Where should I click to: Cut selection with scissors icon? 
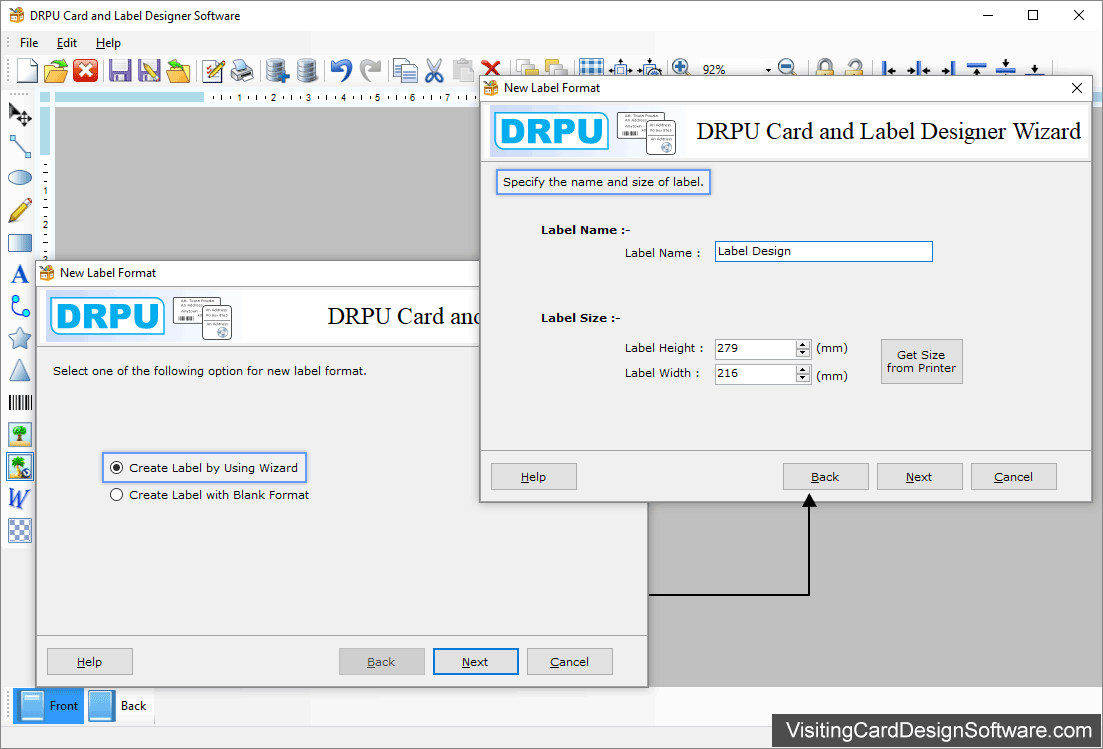[x=435, y=70]
